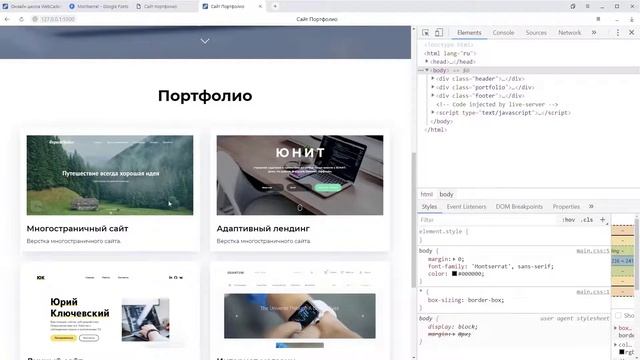The image size is (640, 360).
Task: Edit the font-family Montserrat value
Action: click(512, 266)
